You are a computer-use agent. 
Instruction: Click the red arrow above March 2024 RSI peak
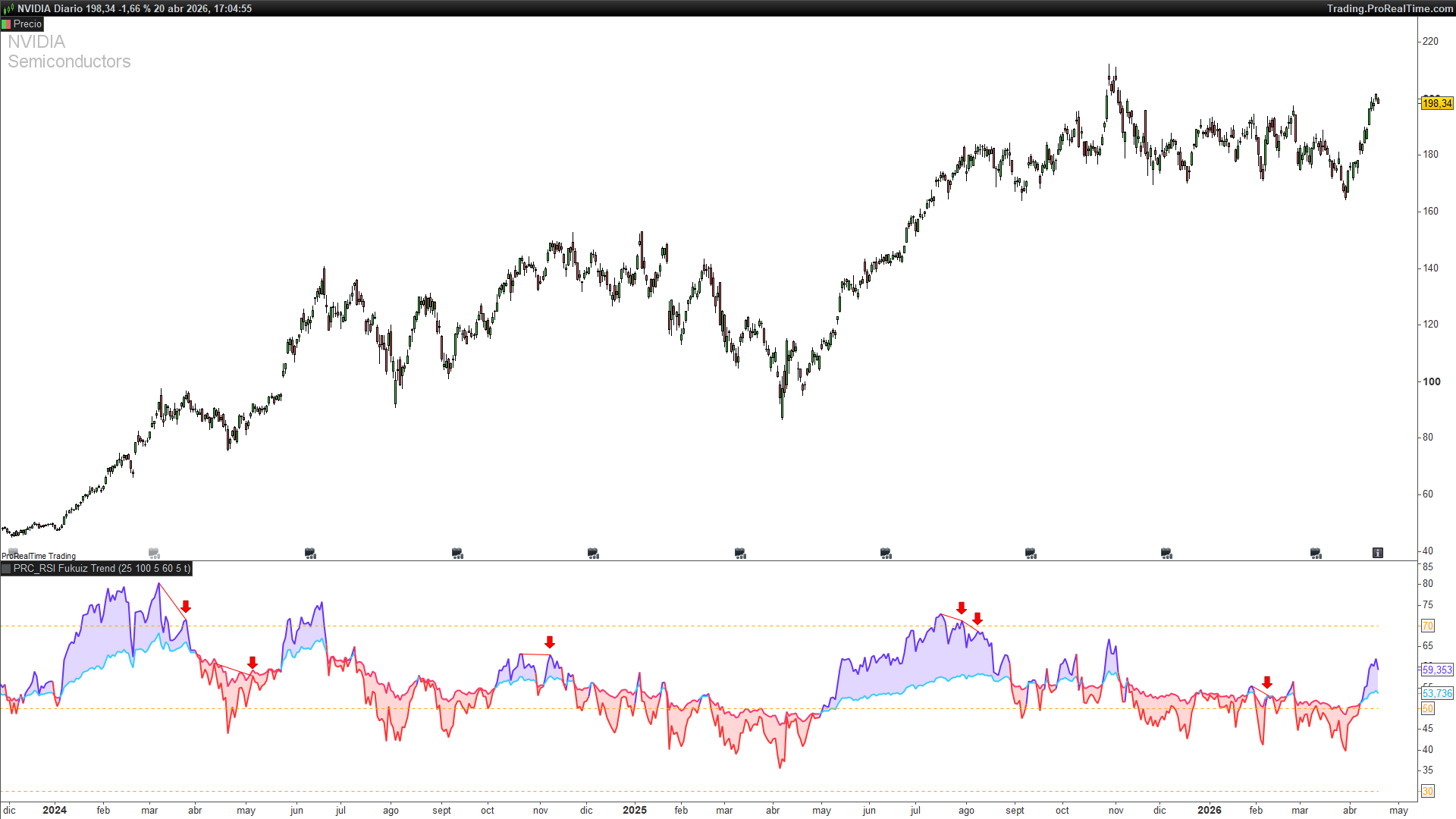tap(186, 607)
